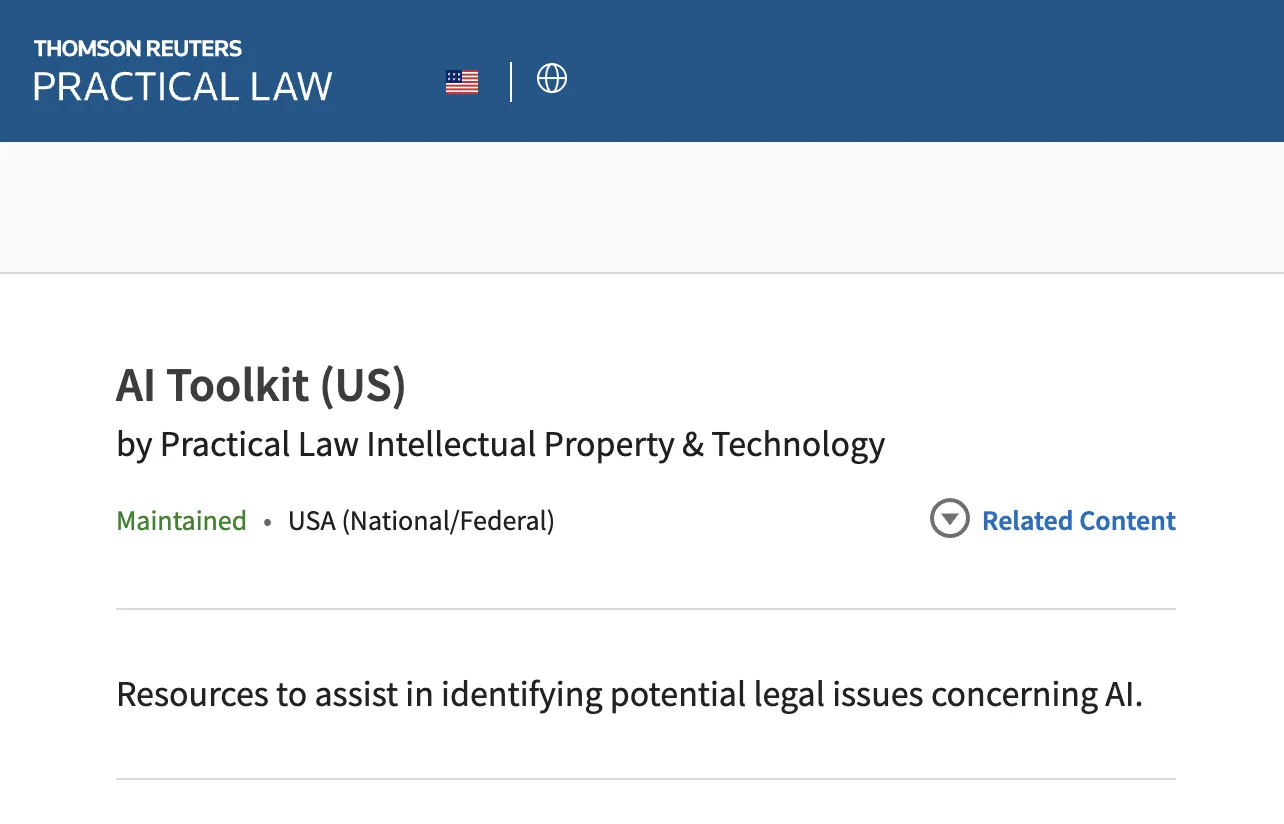Click the horizontal rule under Maintained row
The height and width of the screenshot is (824, 1284).
click(645, 608)
